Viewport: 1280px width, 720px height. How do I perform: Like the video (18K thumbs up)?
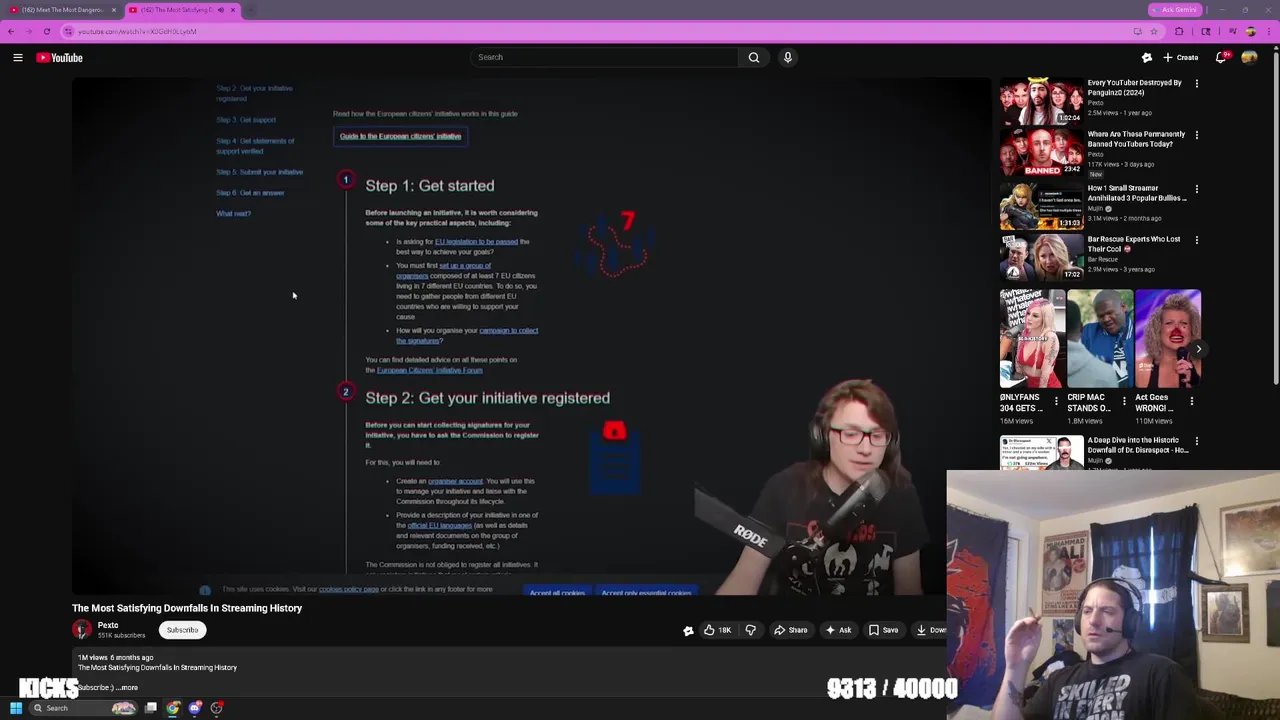coord(717,630)
